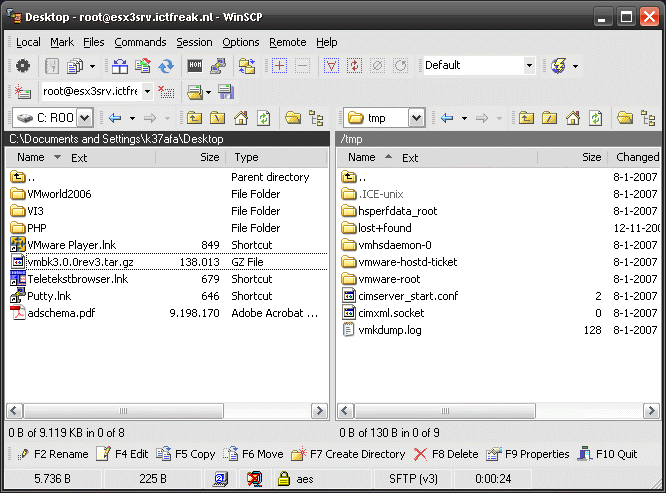This screenshot has height=493, width=666.
Task: Select vmkdump.log in remote panel
Action: pyautogui.click(x=389, y=330)
